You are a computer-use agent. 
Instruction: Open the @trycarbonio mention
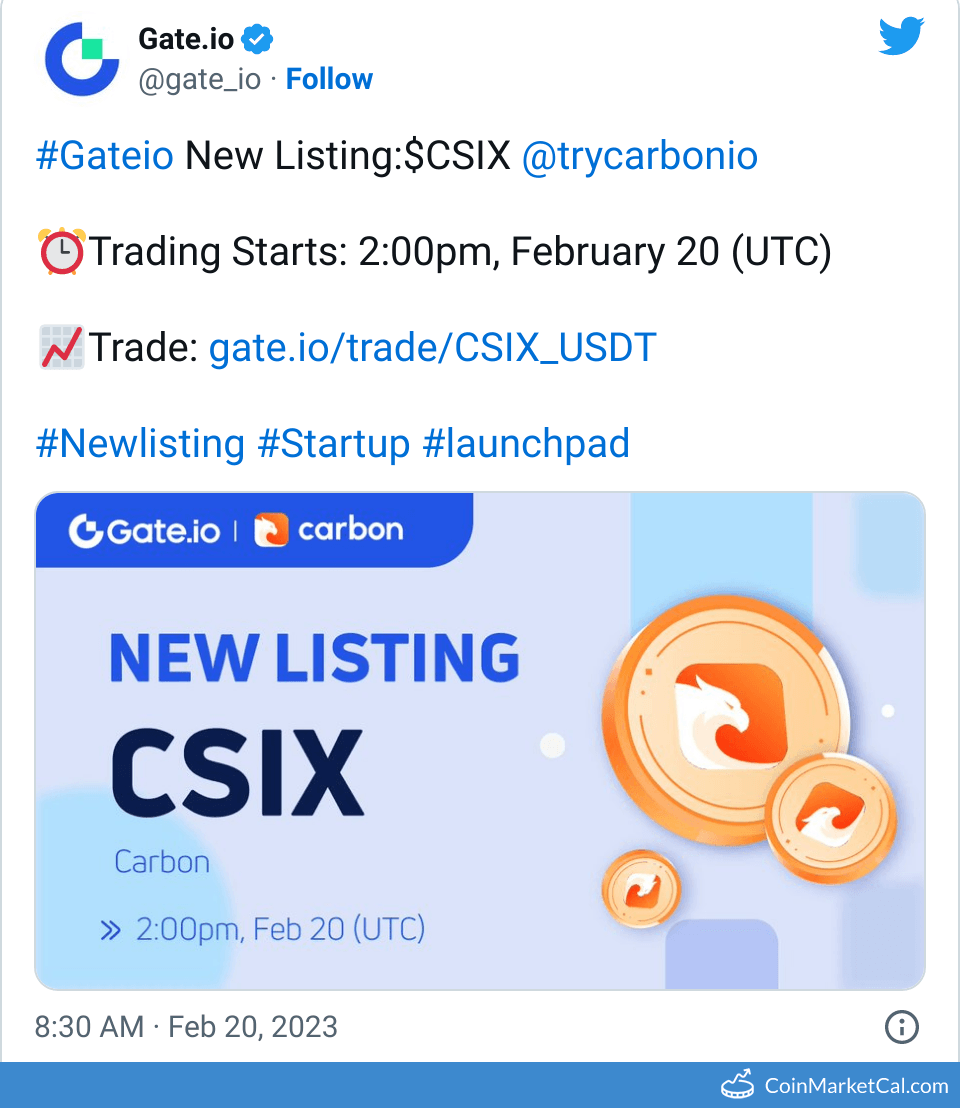coord(639,156)
